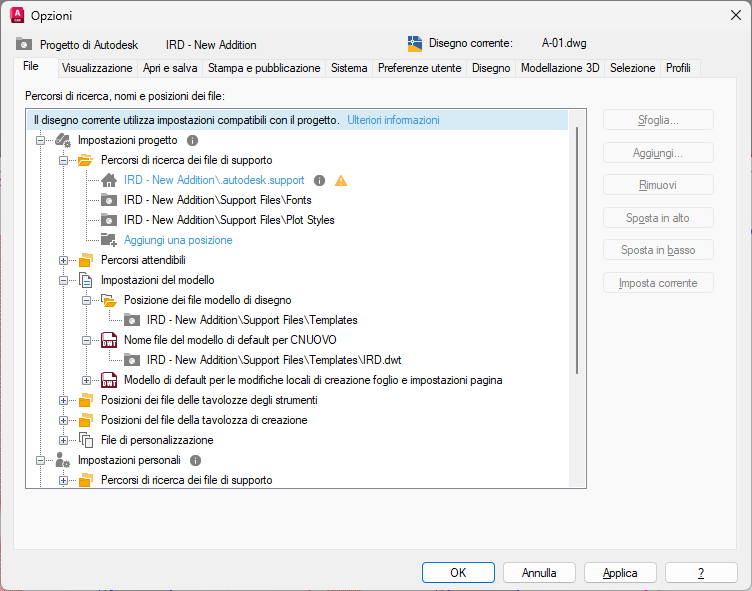Click Impostazioni del modello document icon
752x591 pixels.
86,281
